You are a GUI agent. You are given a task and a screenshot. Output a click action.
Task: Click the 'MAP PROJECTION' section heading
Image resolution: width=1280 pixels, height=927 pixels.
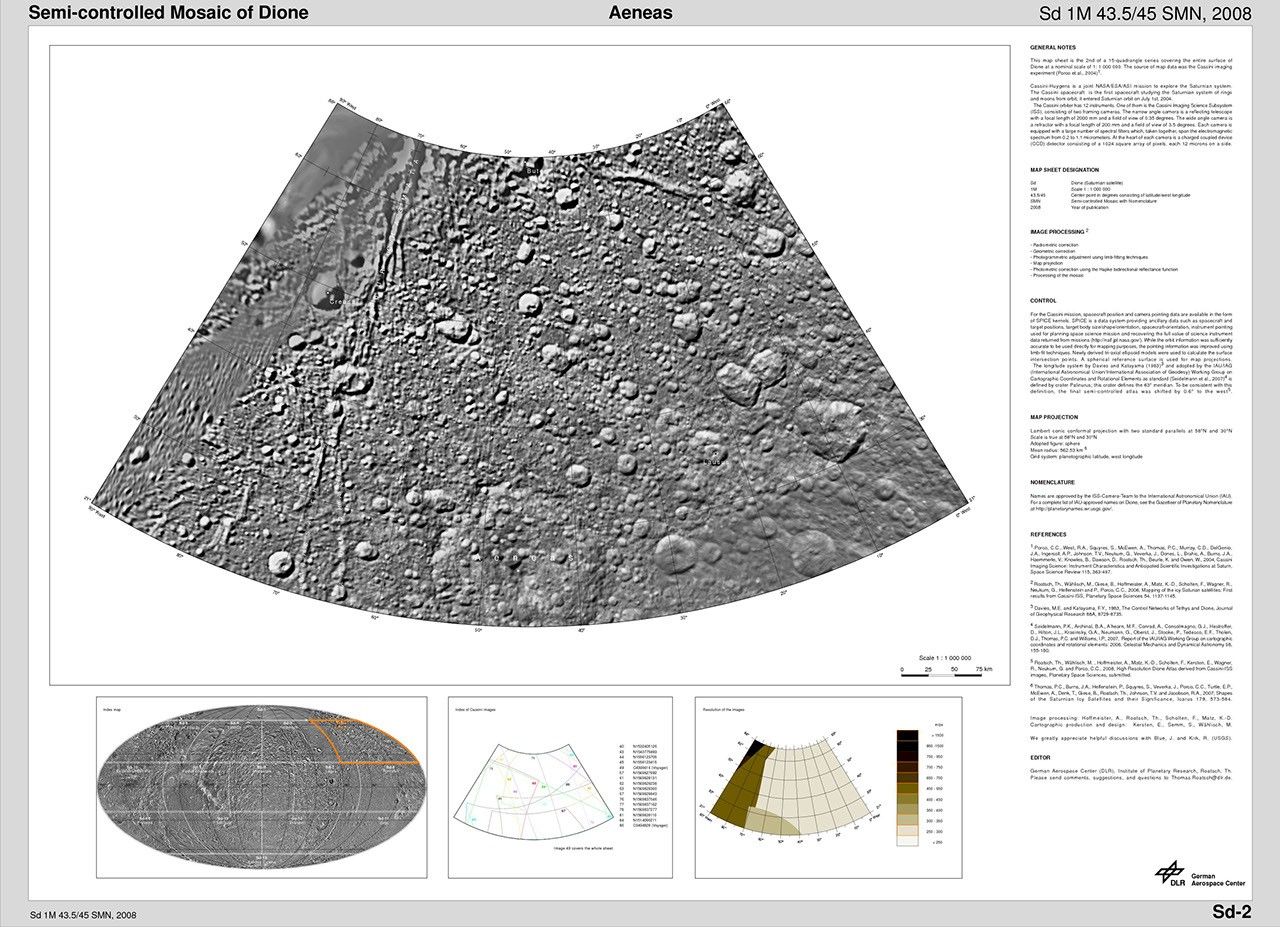(1054, 417)
